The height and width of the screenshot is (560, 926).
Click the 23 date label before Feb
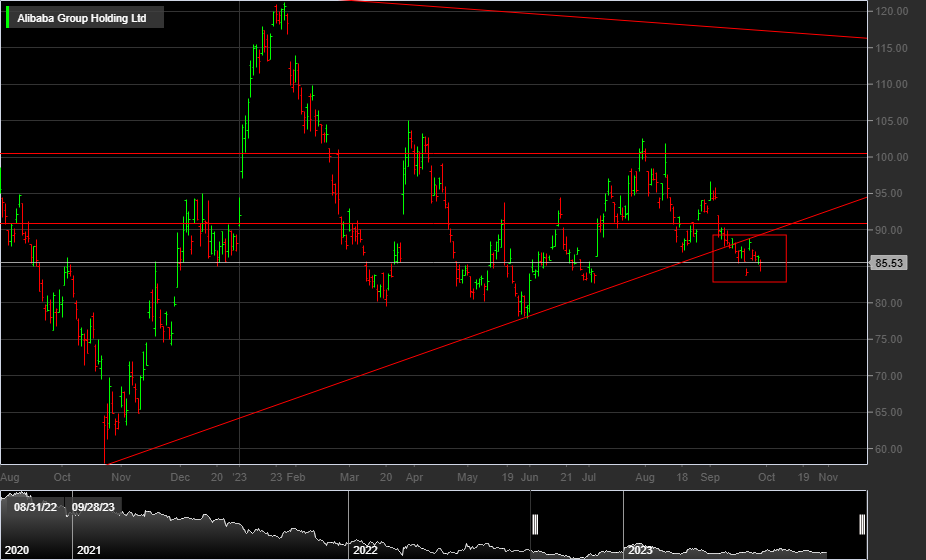pyautogui.click(x=276, y=477)
